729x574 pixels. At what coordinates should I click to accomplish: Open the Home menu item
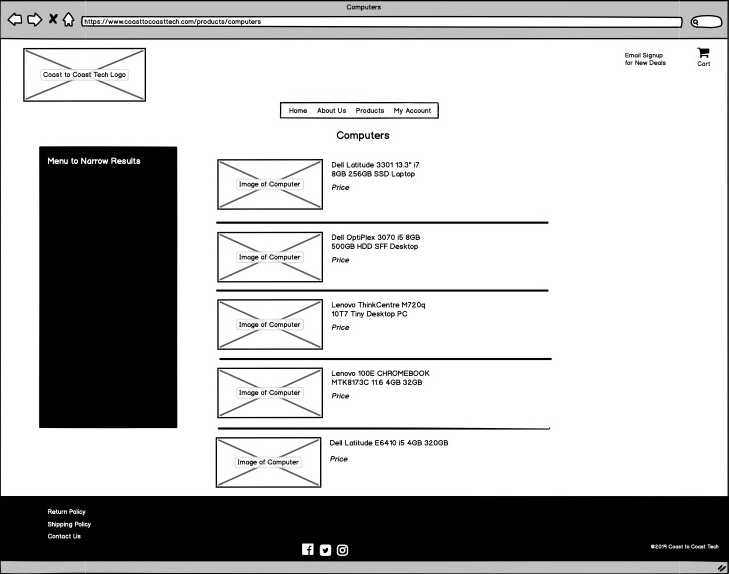(298, 111)
